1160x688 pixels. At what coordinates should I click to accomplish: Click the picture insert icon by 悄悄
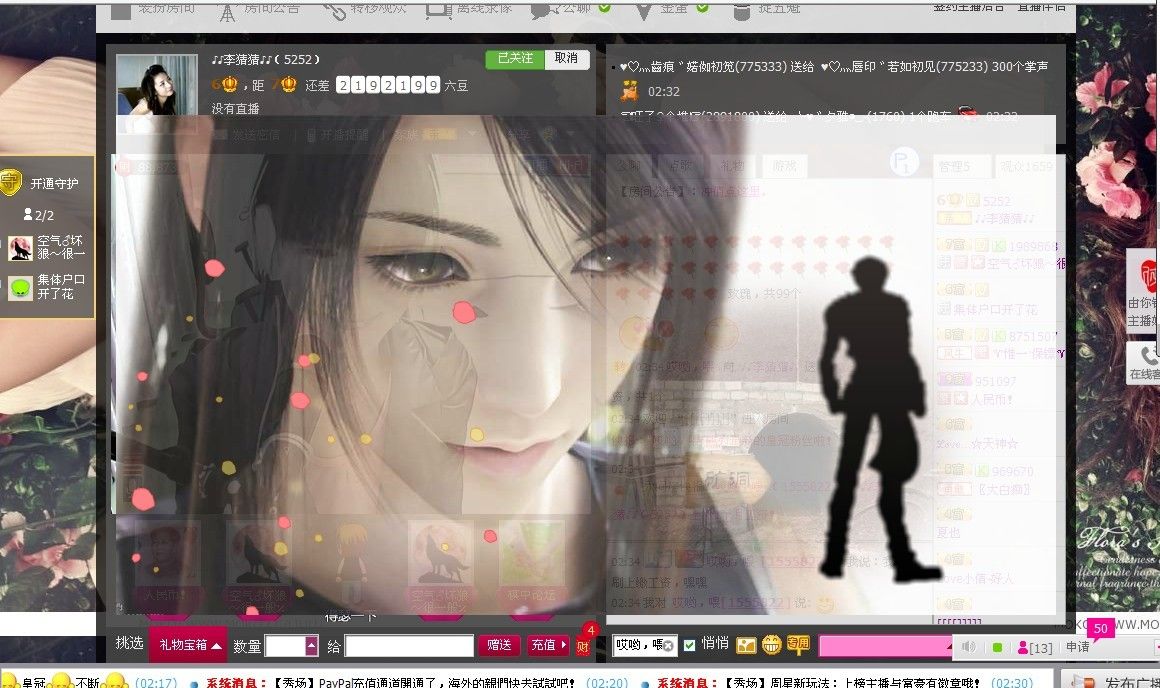[x=746, y=646]
